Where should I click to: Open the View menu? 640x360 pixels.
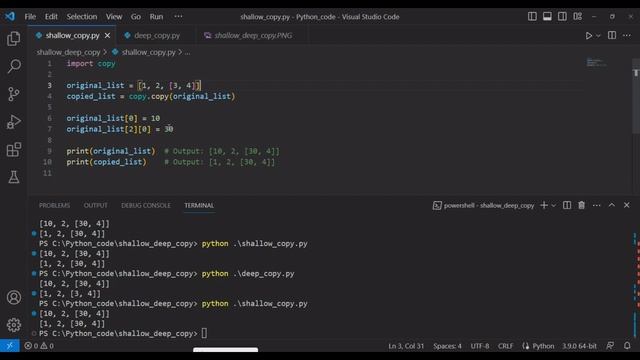click(x=114, y=17)
